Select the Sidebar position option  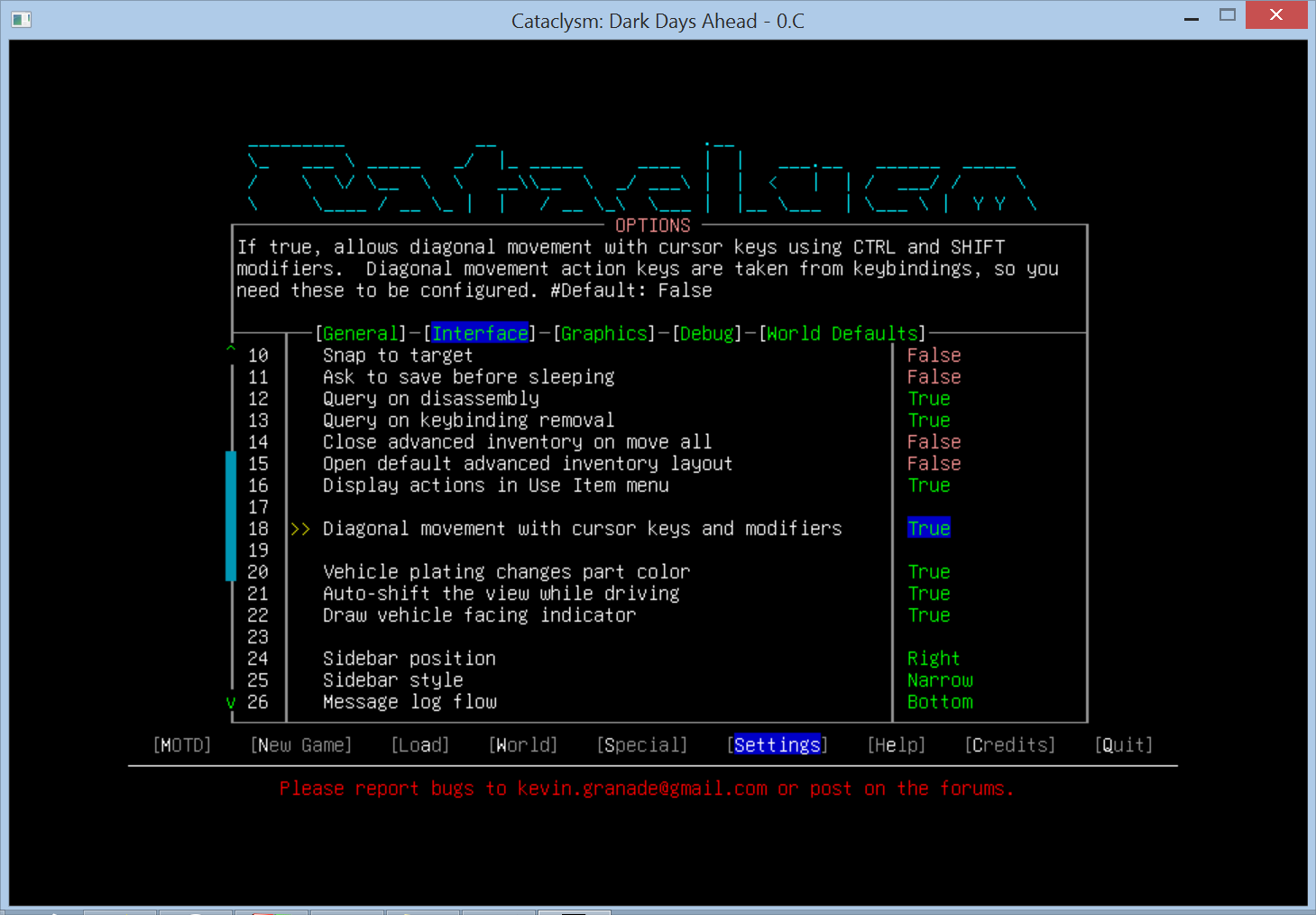[410, 659]
